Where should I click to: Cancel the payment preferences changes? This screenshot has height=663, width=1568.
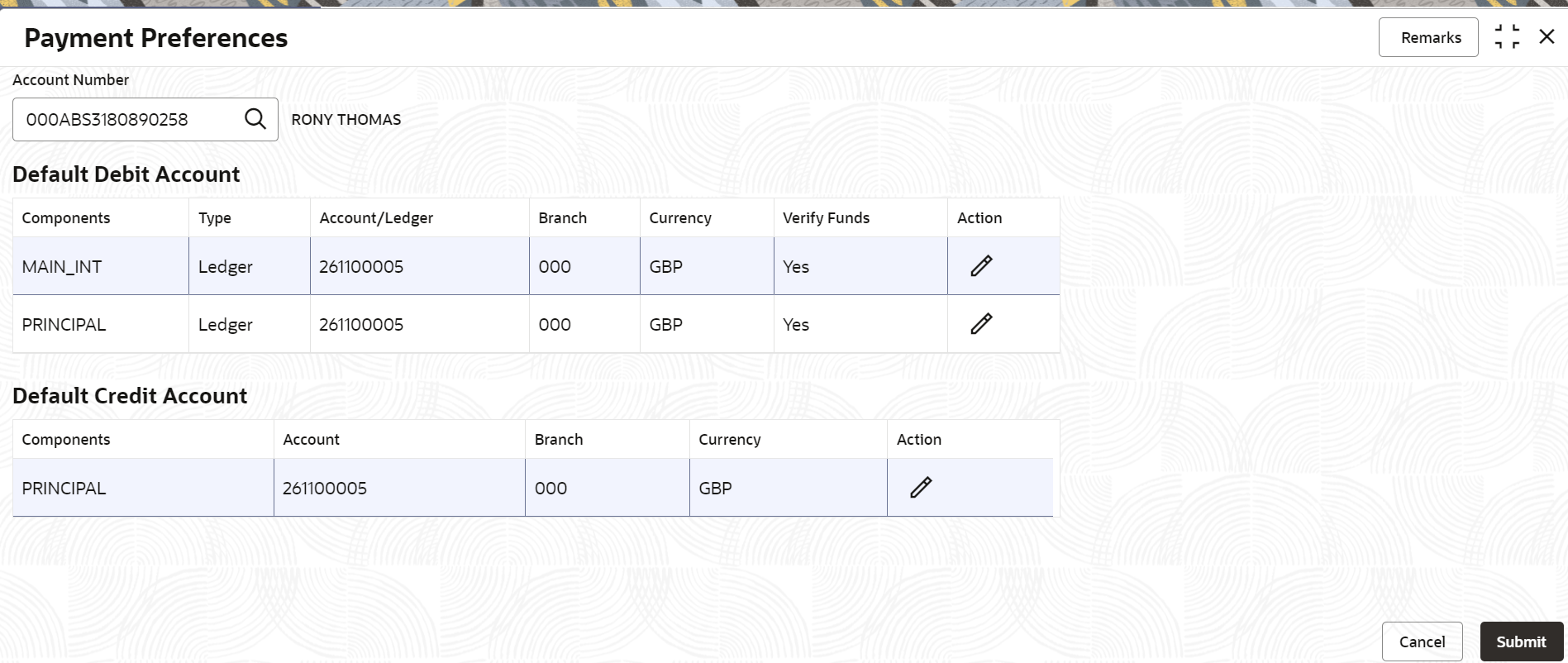(1422, 642)
